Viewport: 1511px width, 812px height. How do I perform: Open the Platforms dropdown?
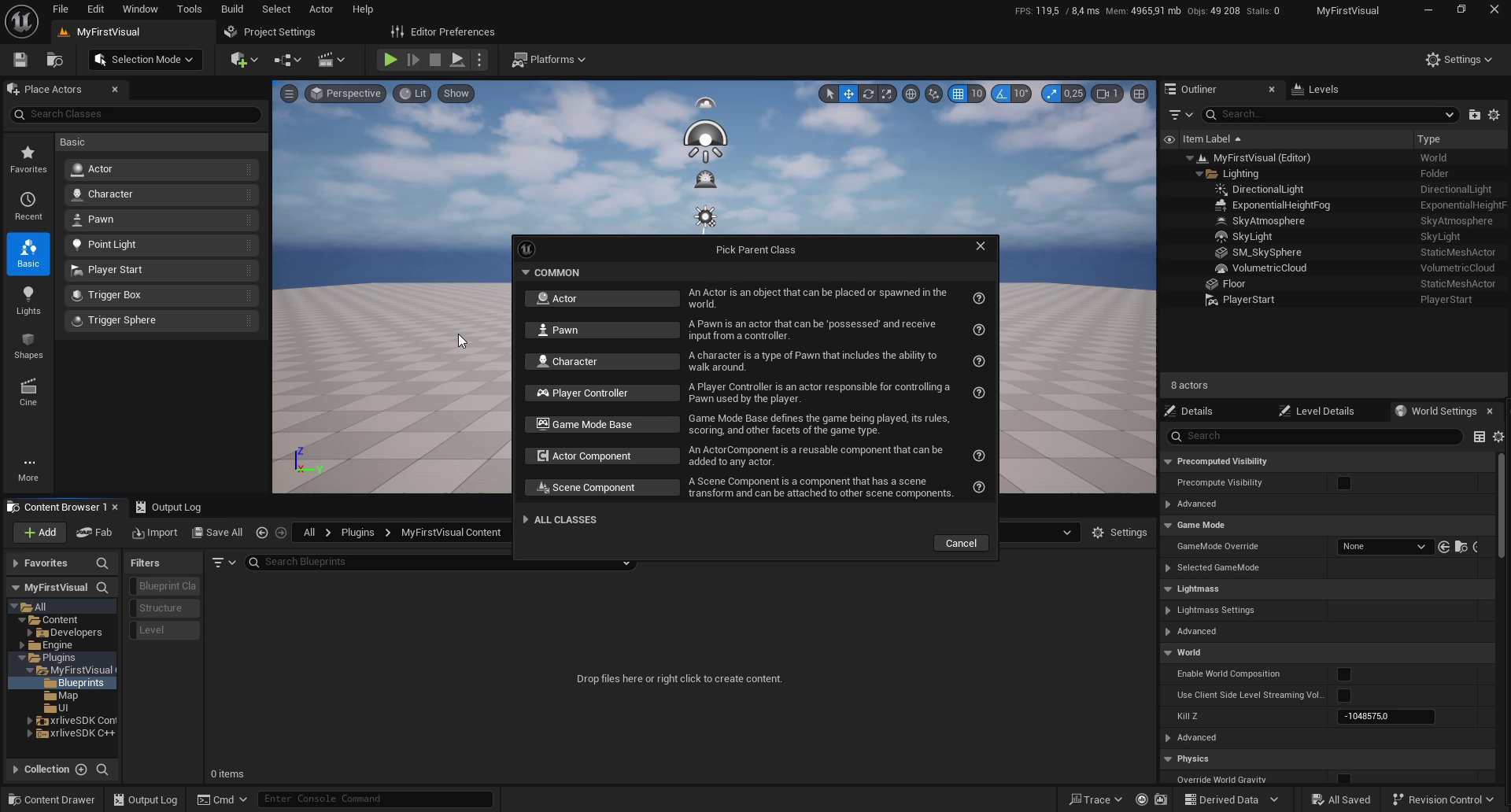click(549, 60)
